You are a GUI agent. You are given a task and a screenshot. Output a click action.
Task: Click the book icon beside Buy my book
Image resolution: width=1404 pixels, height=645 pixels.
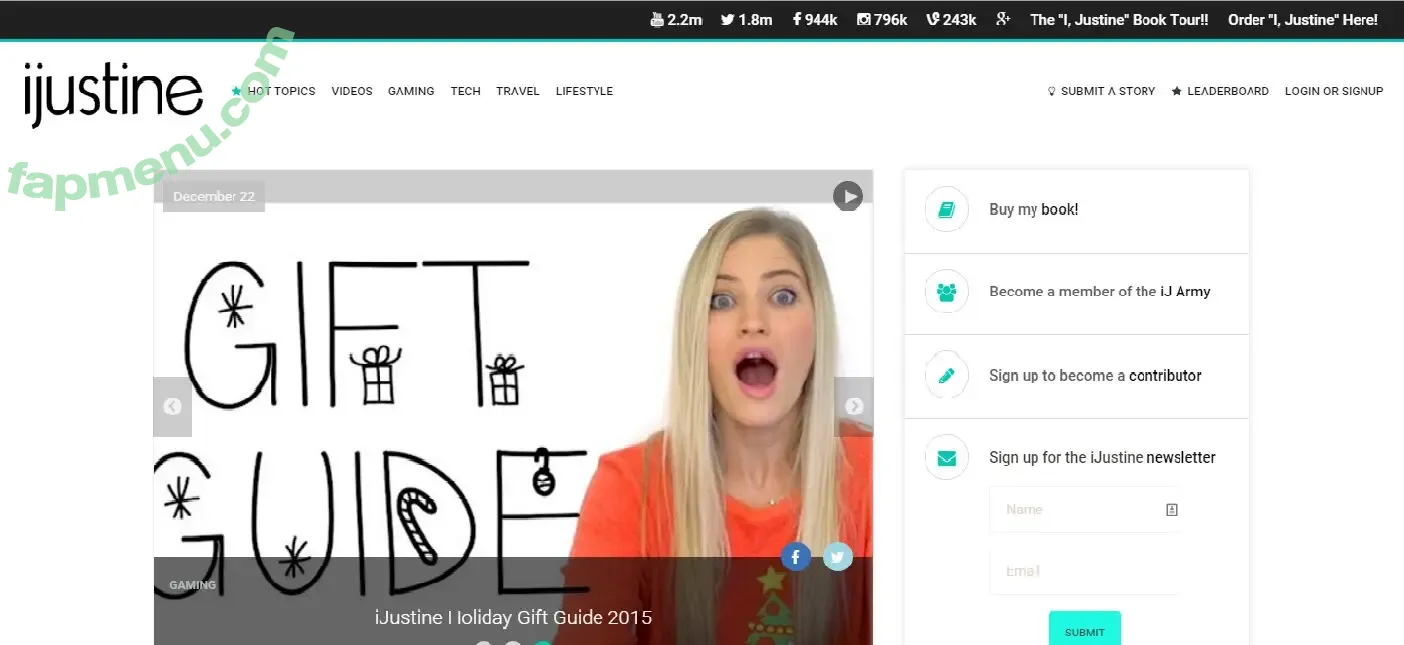[x=947, y=210]
